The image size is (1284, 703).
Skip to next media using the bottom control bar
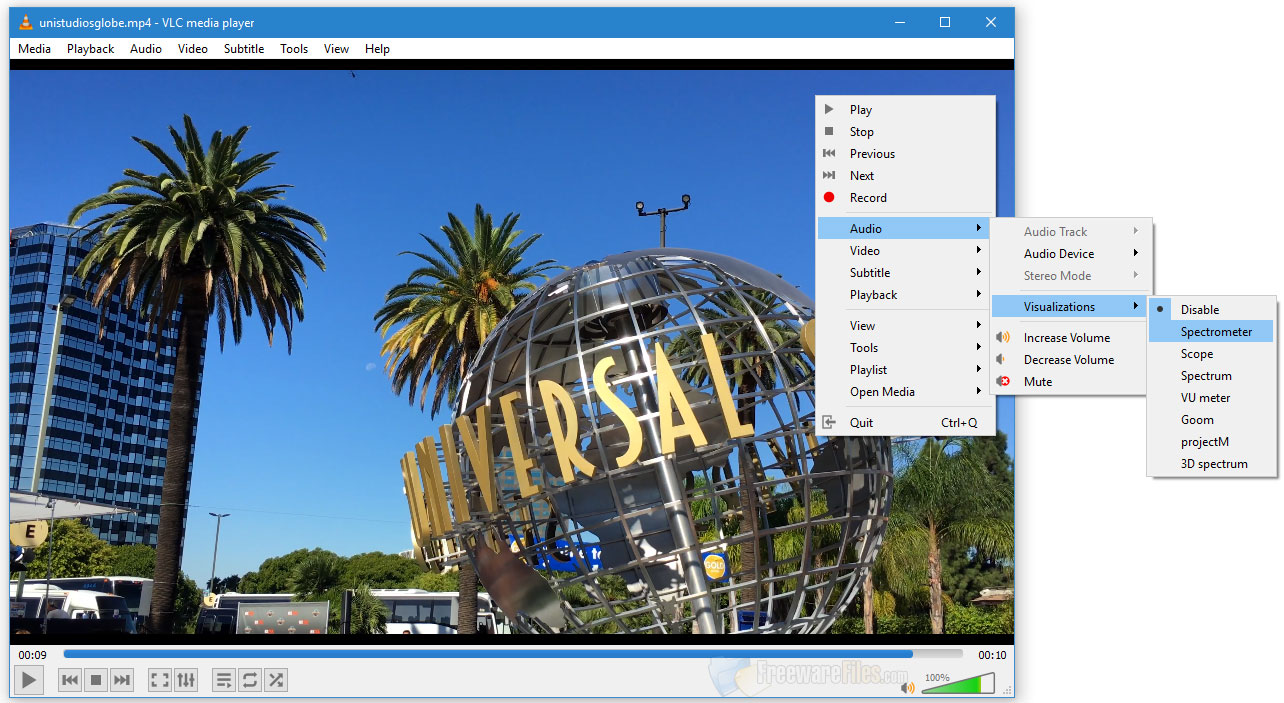(122, 681)
